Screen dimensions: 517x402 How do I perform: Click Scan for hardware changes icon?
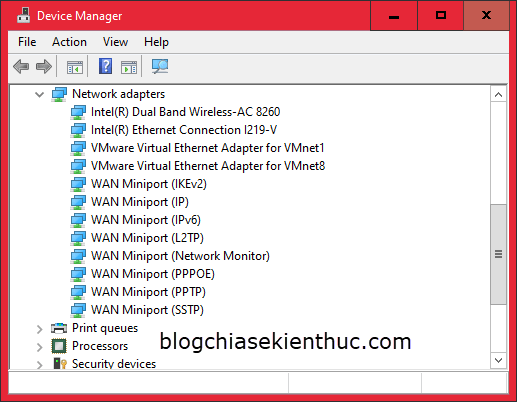(x=160, y=66)
